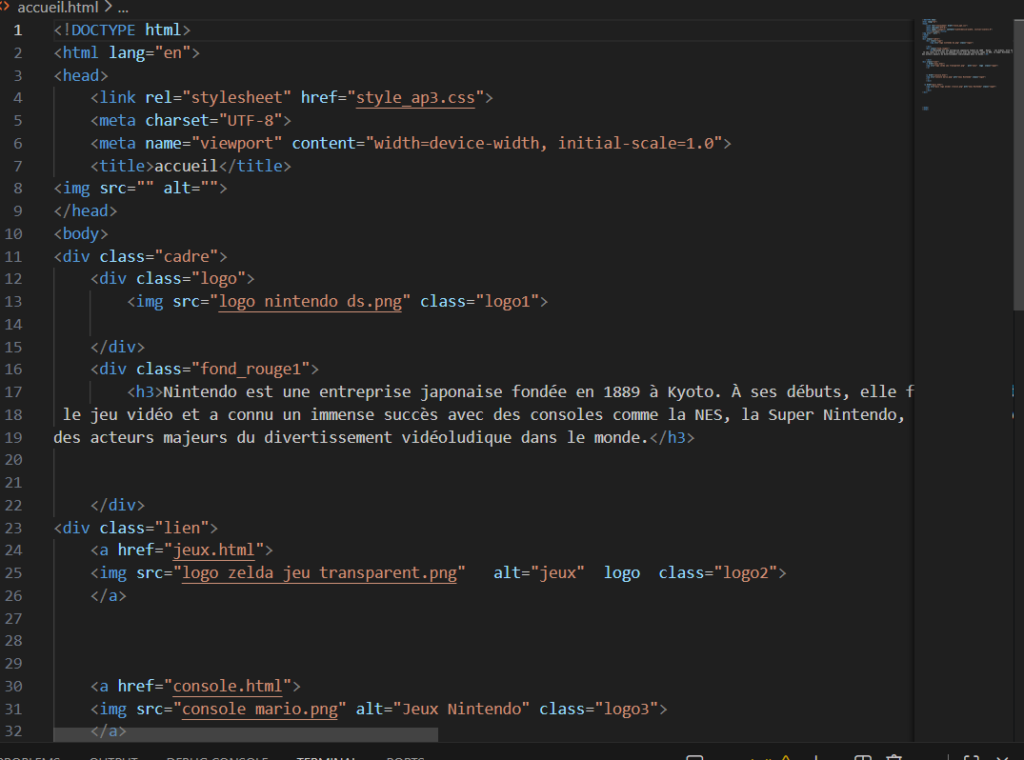Follow the style_ap3.css href link
The image size is (1024, 760).
(420, 98)
